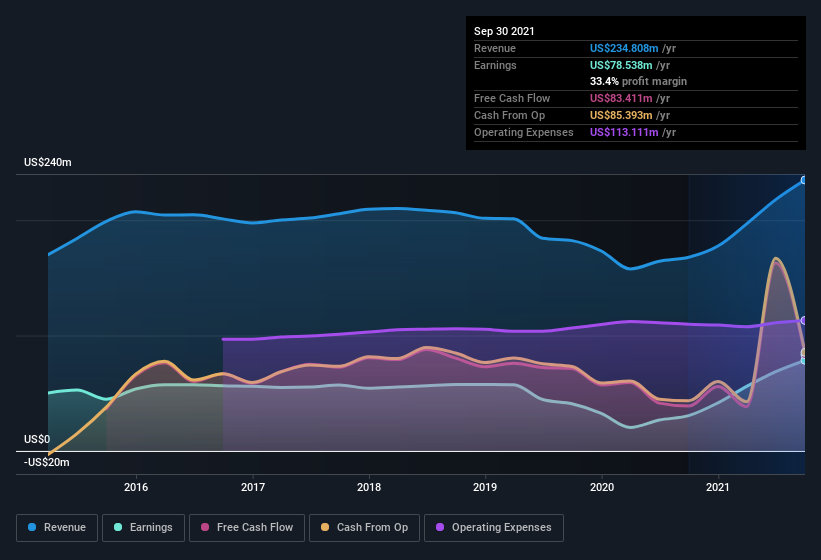Click the -US$20m y-axis label
The height and width of the screenshot is (560, 821).
[47, 462]
